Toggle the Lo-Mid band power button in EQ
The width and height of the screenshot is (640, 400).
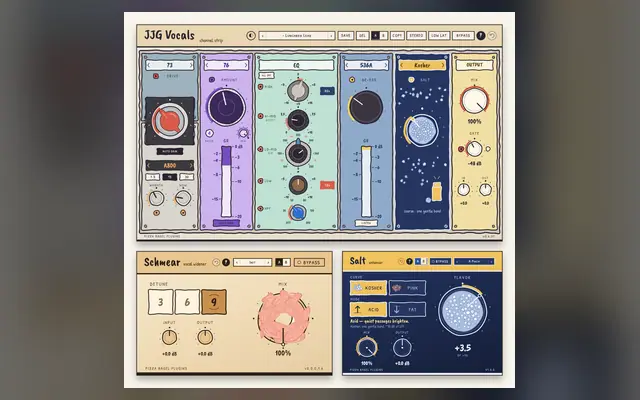(260, 149)
